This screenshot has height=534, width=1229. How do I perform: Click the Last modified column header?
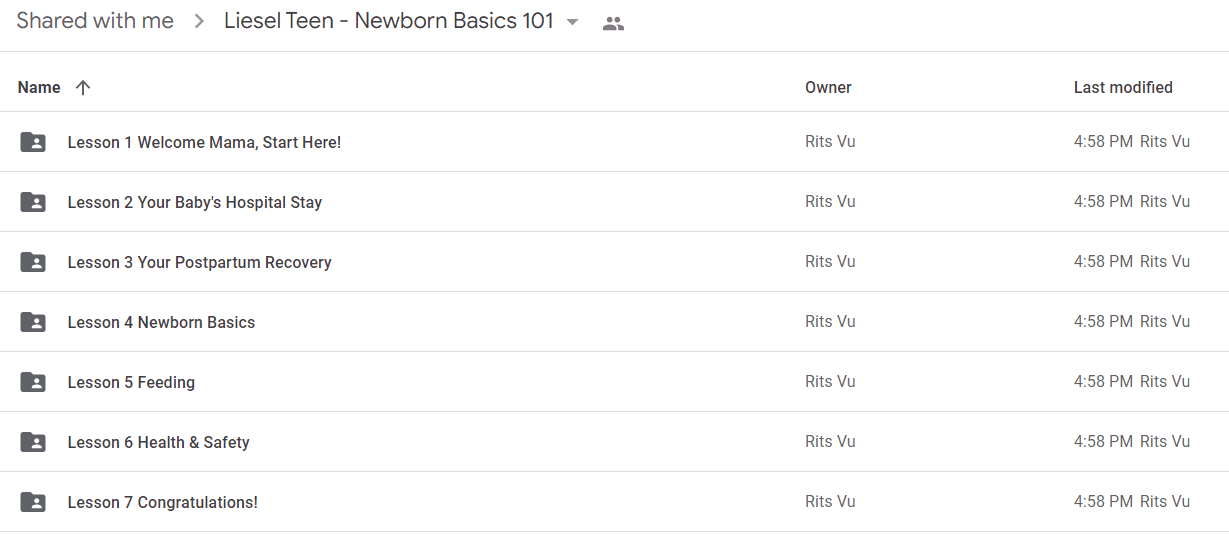click(1123, 87)
